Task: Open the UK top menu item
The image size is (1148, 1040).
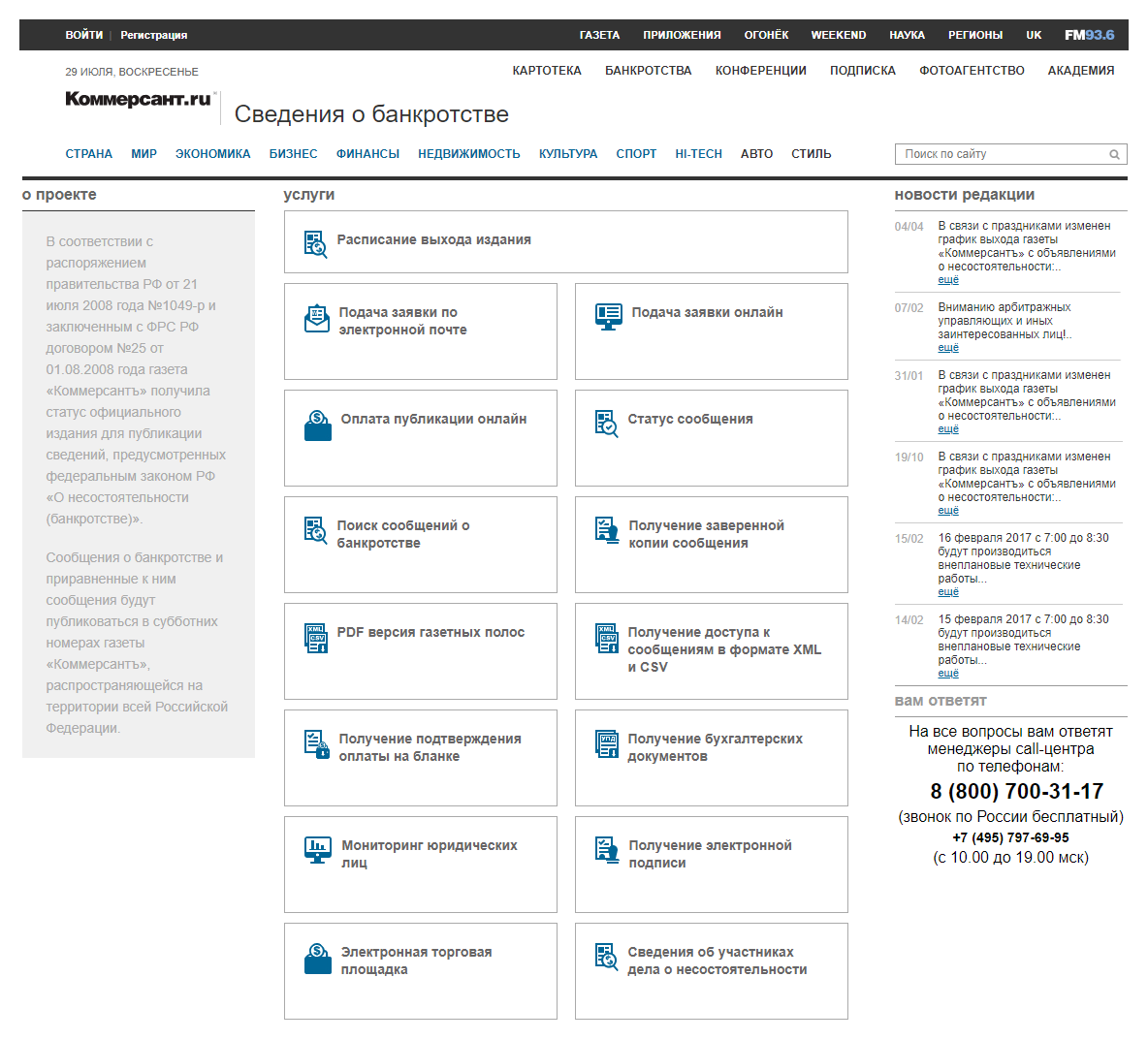Action: click(1034, 35)
